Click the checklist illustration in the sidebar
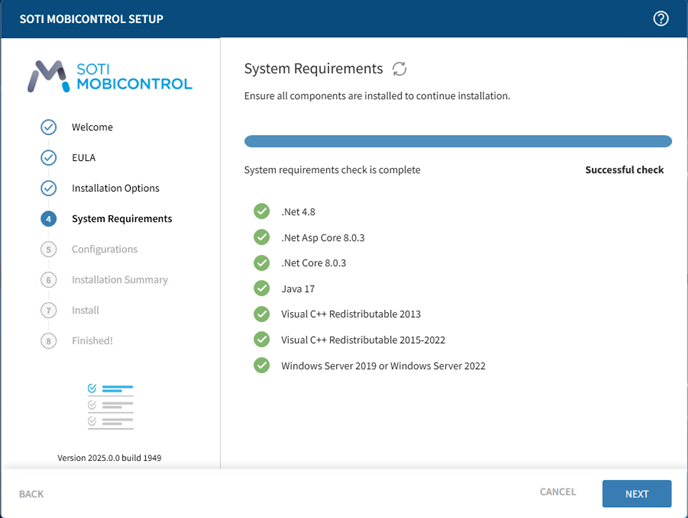Screen dimensions: 688x518 (x=110, y=406)
